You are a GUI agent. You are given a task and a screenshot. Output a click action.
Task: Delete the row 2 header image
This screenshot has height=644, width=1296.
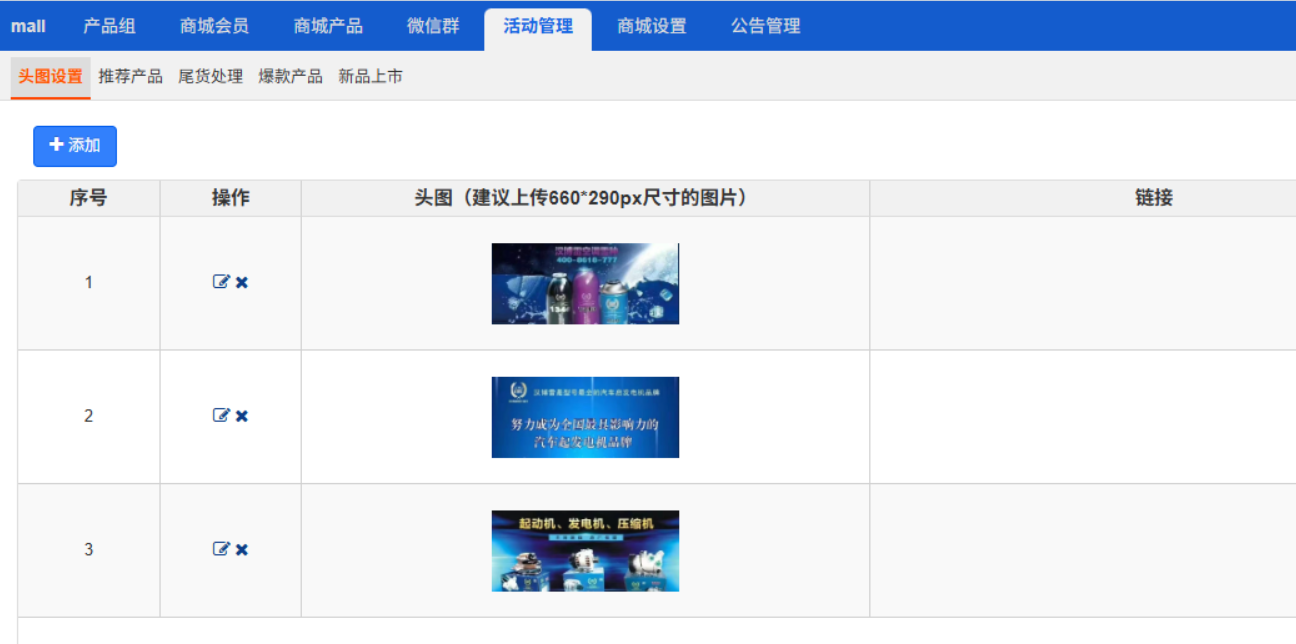(x=242, y=416)
